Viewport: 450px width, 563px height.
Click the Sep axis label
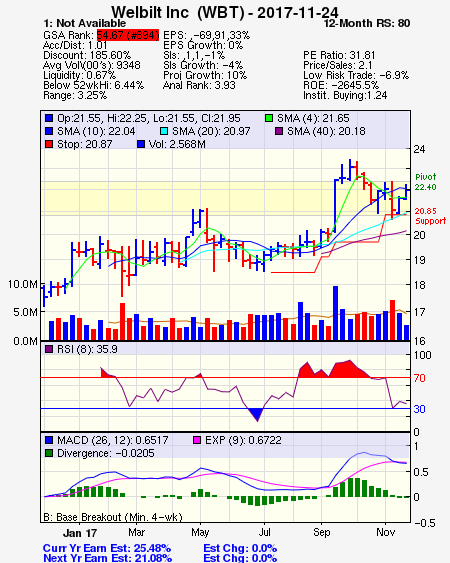click(x=321, y=532)
